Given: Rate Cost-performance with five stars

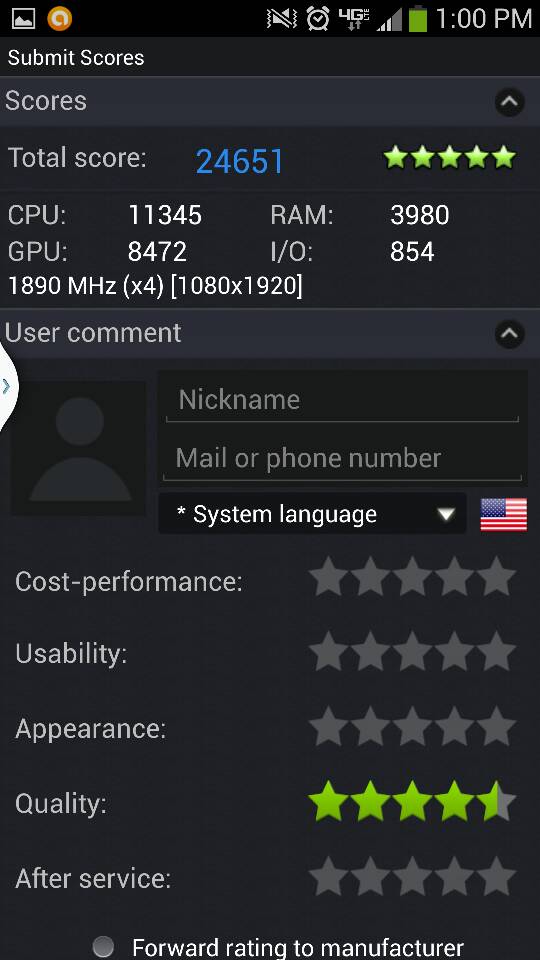Looking at the screenshot, I should click(496, 577).
